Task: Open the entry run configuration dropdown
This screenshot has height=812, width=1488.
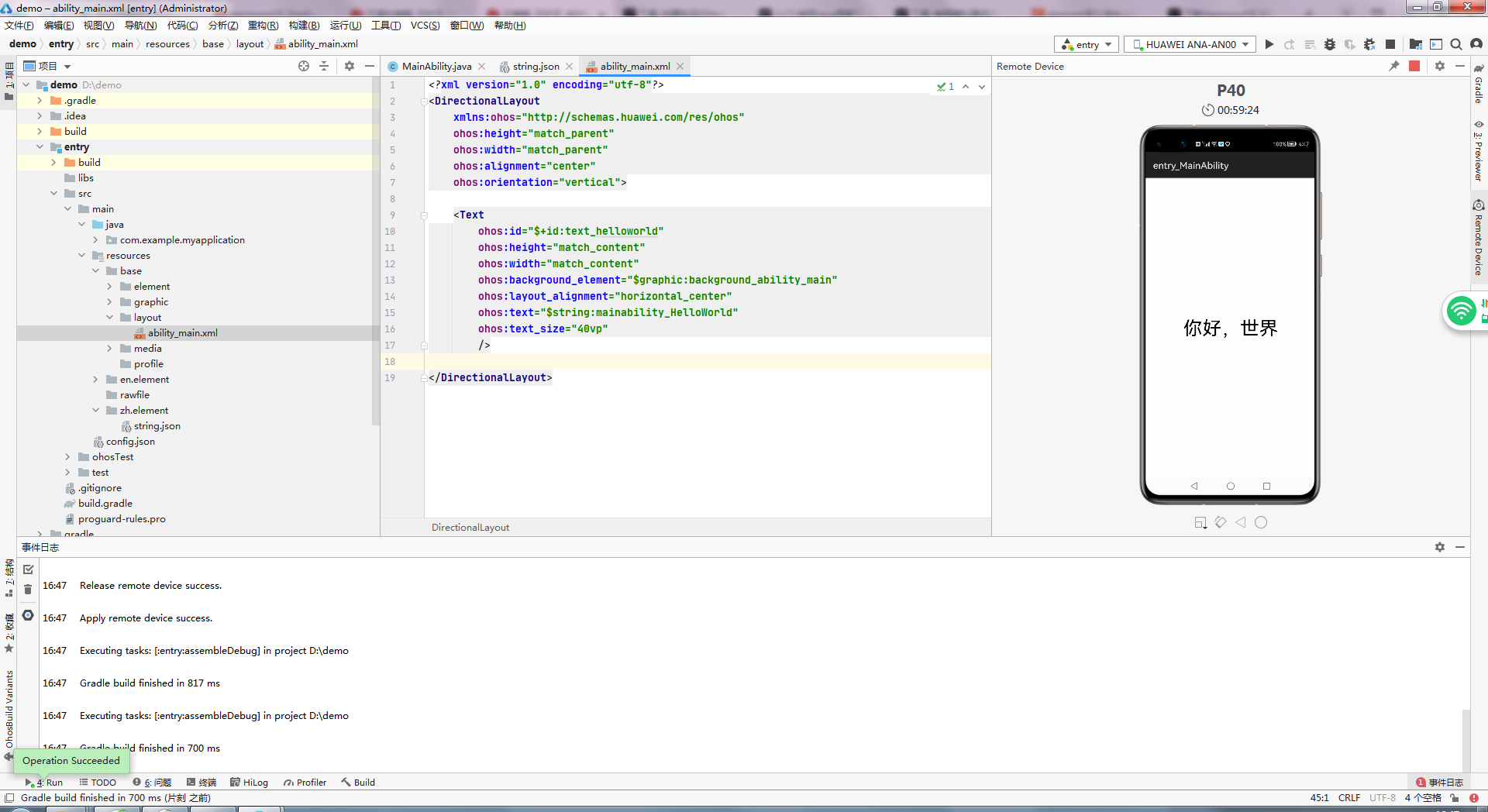Action: 1087,44
